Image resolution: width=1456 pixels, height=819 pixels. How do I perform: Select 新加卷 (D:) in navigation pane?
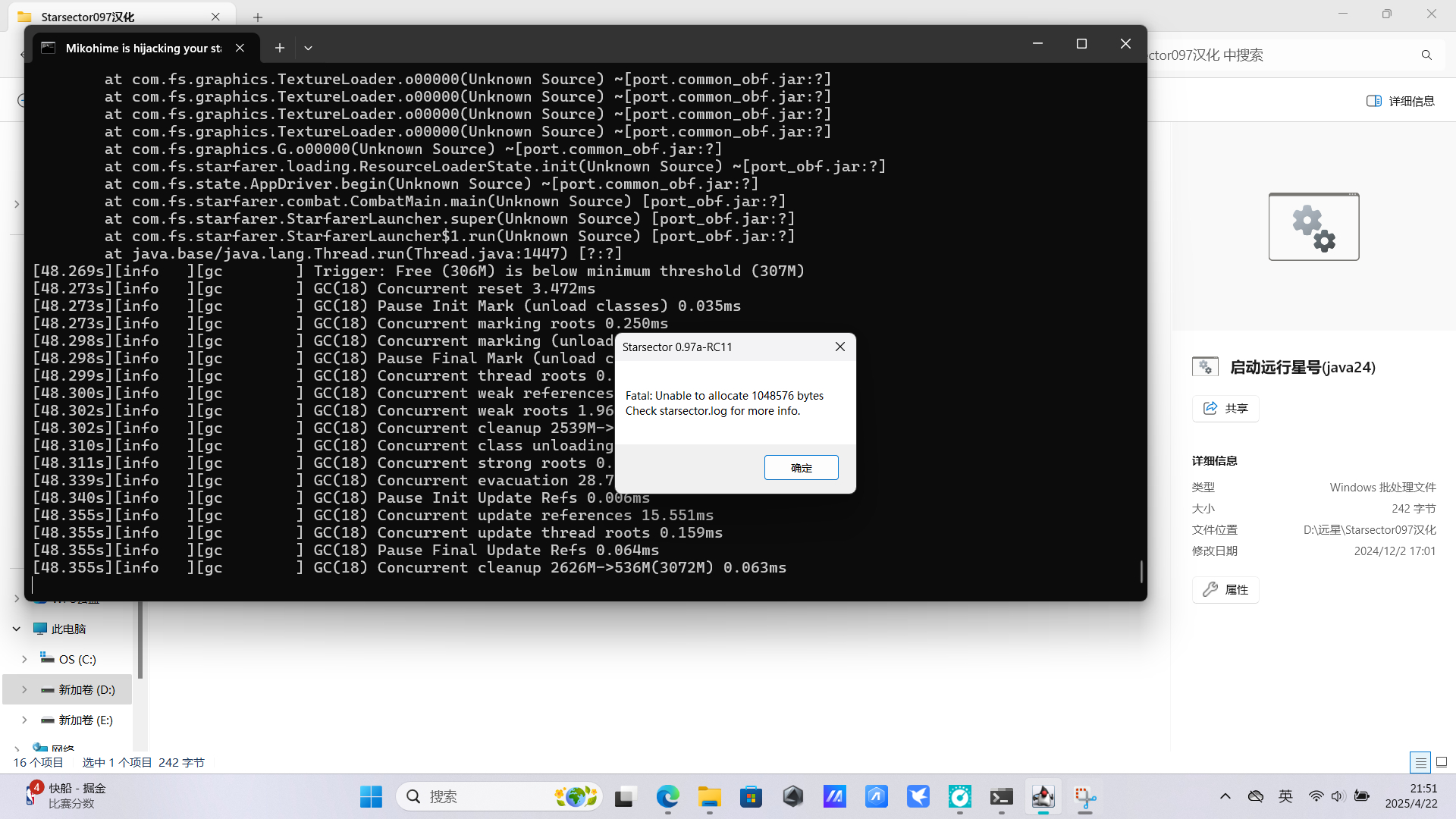[x=86, y=689]
